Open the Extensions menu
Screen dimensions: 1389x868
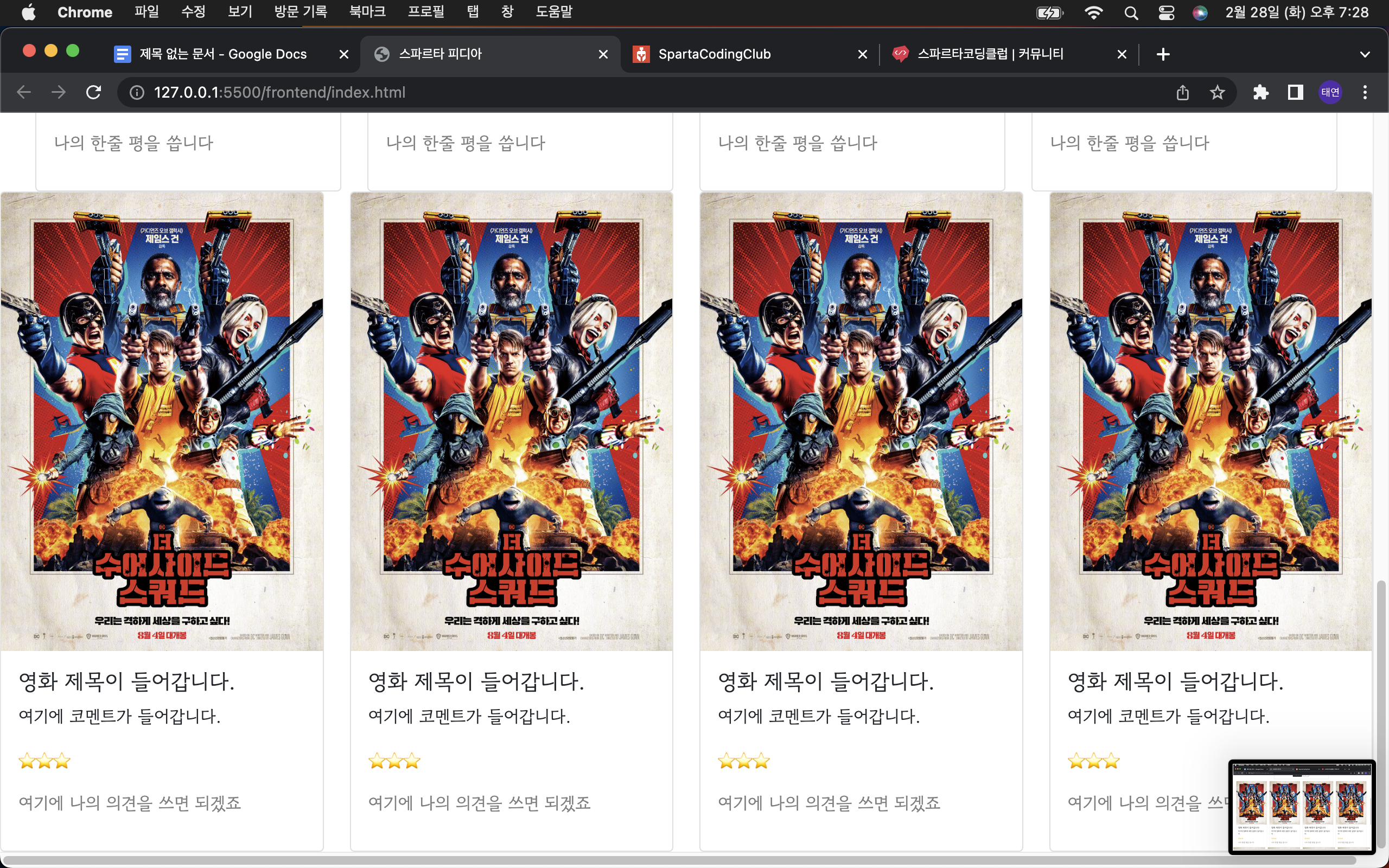click(x=1260, y=92)
